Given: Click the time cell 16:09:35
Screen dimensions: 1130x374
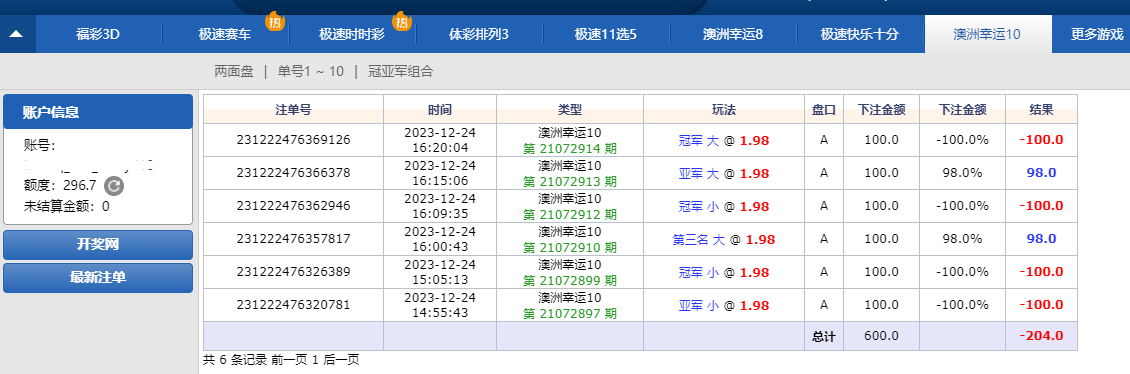Looking at the screenshot, I should coord(440,214).
